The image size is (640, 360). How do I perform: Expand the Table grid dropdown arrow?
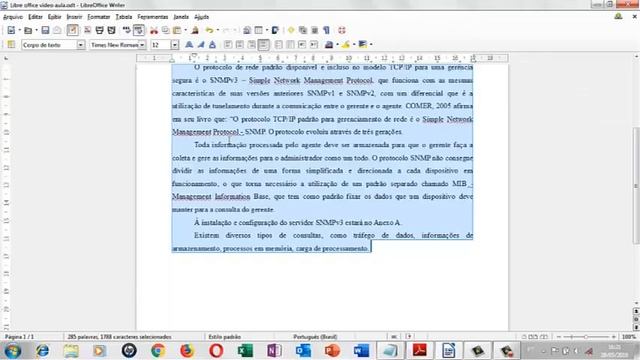coord(267,30)
